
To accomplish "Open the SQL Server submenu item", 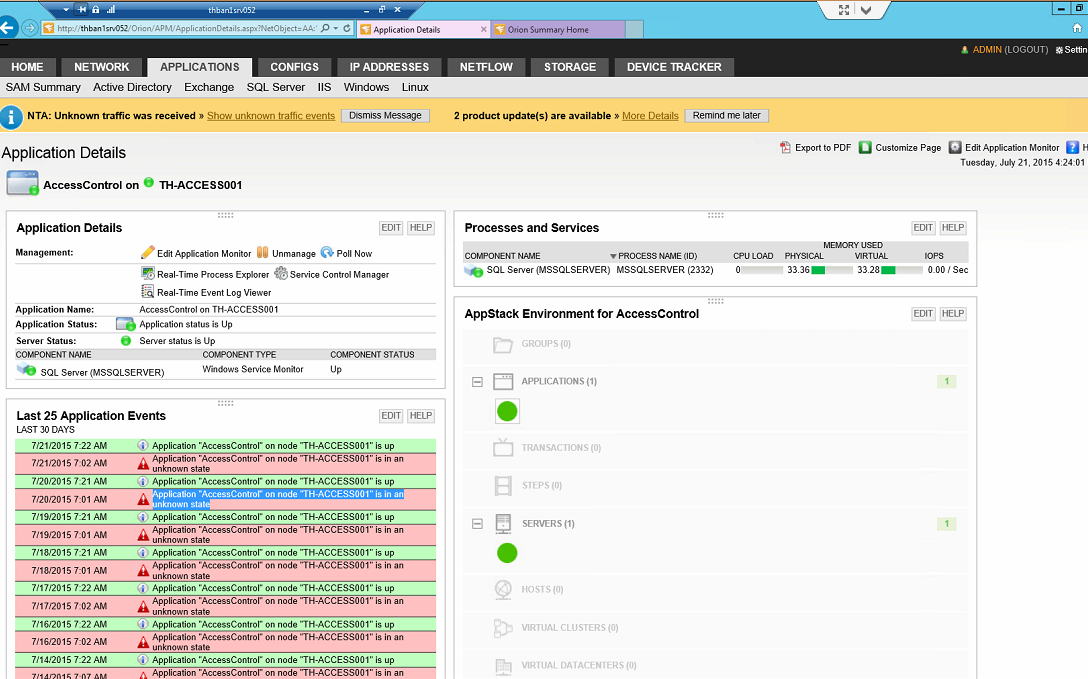I will (x=275, y=87).
